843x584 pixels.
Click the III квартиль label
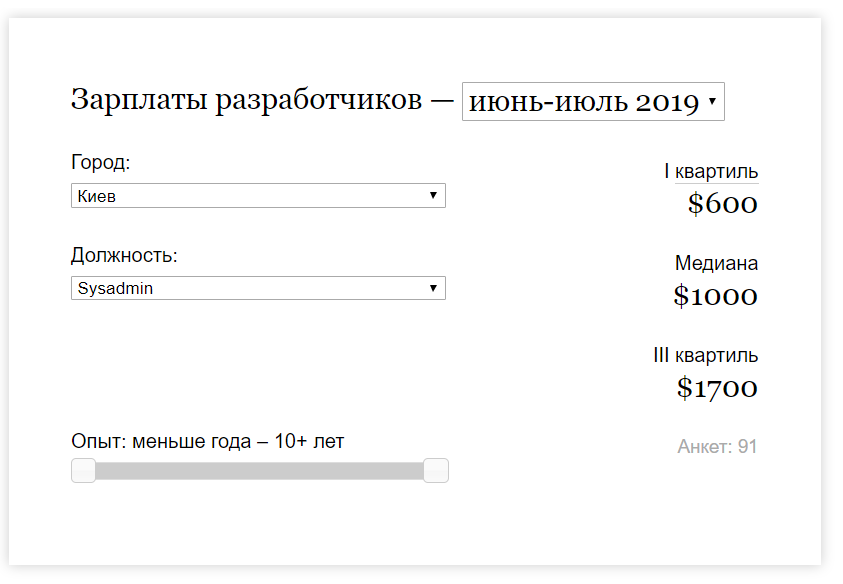point(705,356)
